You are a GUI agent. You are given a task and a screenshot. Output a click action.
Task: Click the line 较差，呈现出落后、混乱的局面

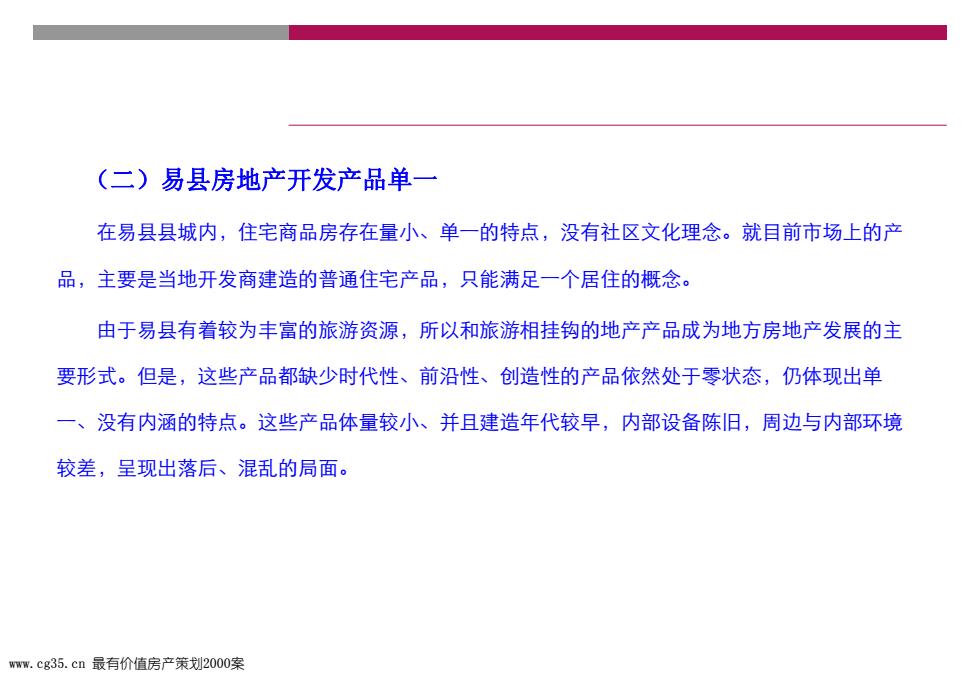(203, 468)
